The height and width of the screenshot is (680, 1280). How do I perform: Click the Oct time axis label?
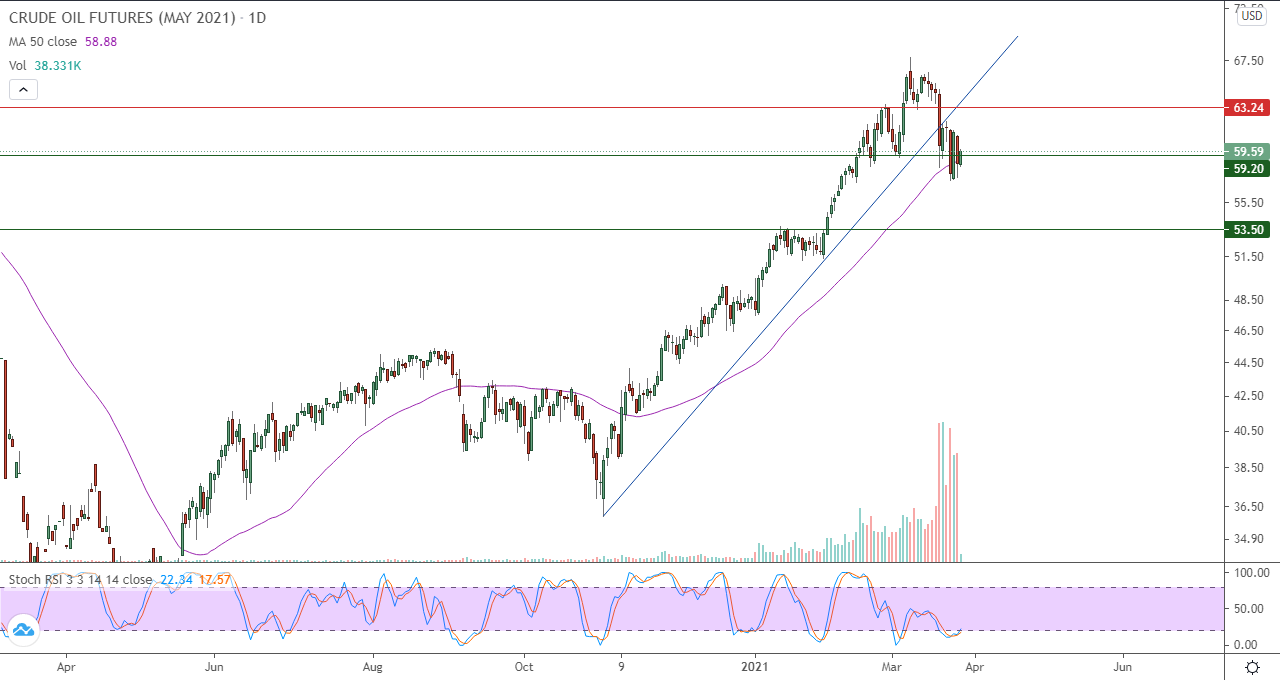523,665
